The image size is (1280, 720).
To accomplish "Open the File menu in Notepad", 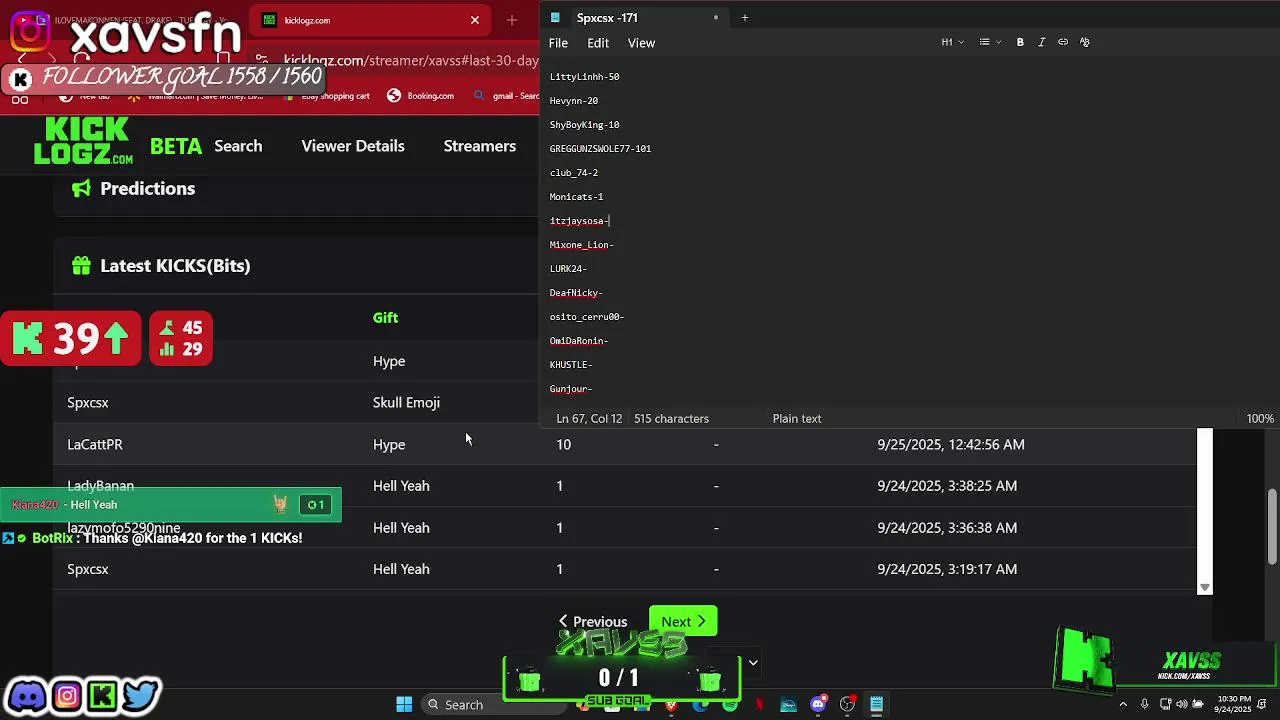I will [558, 43].
